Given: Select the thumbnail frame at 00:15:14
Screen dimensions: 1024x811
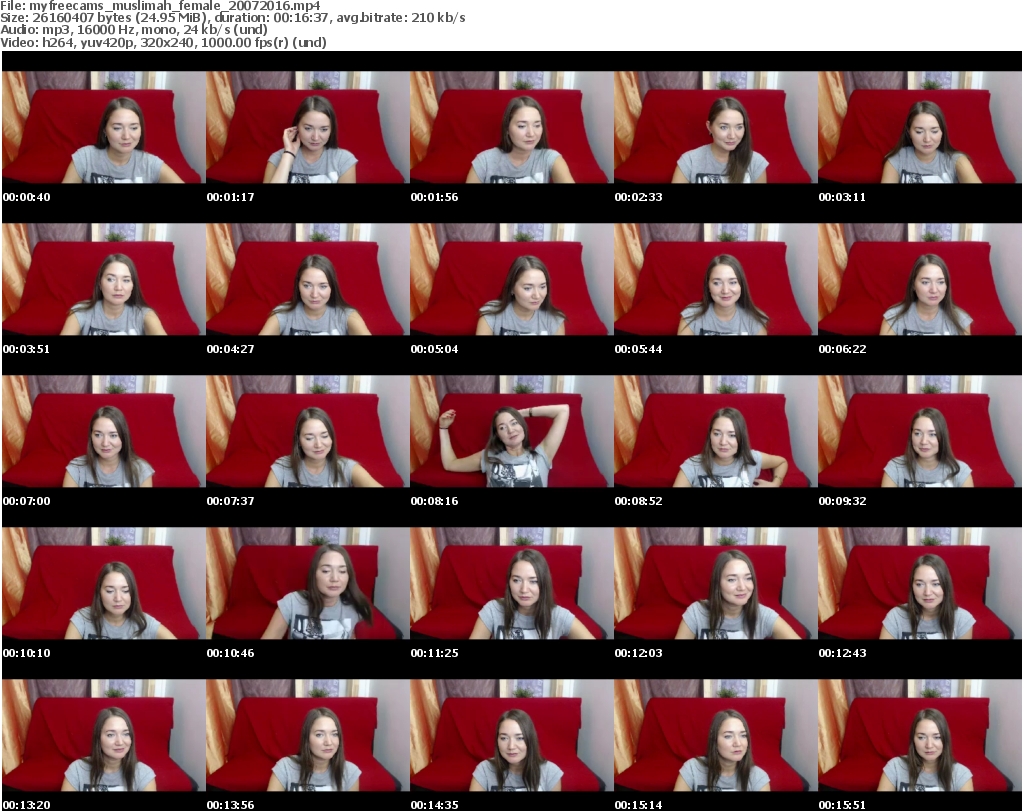Looking at the screenshot, I should [x=716, y=736].
